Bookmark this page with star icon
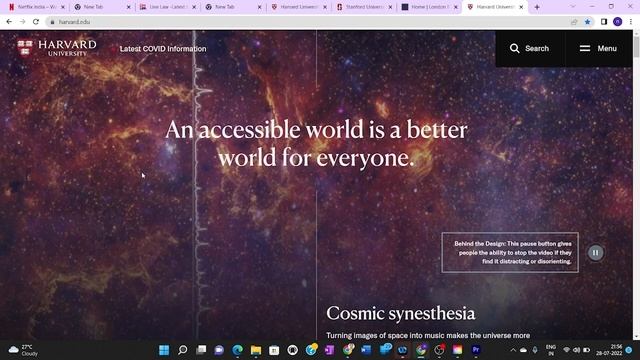 coord(587,22)
